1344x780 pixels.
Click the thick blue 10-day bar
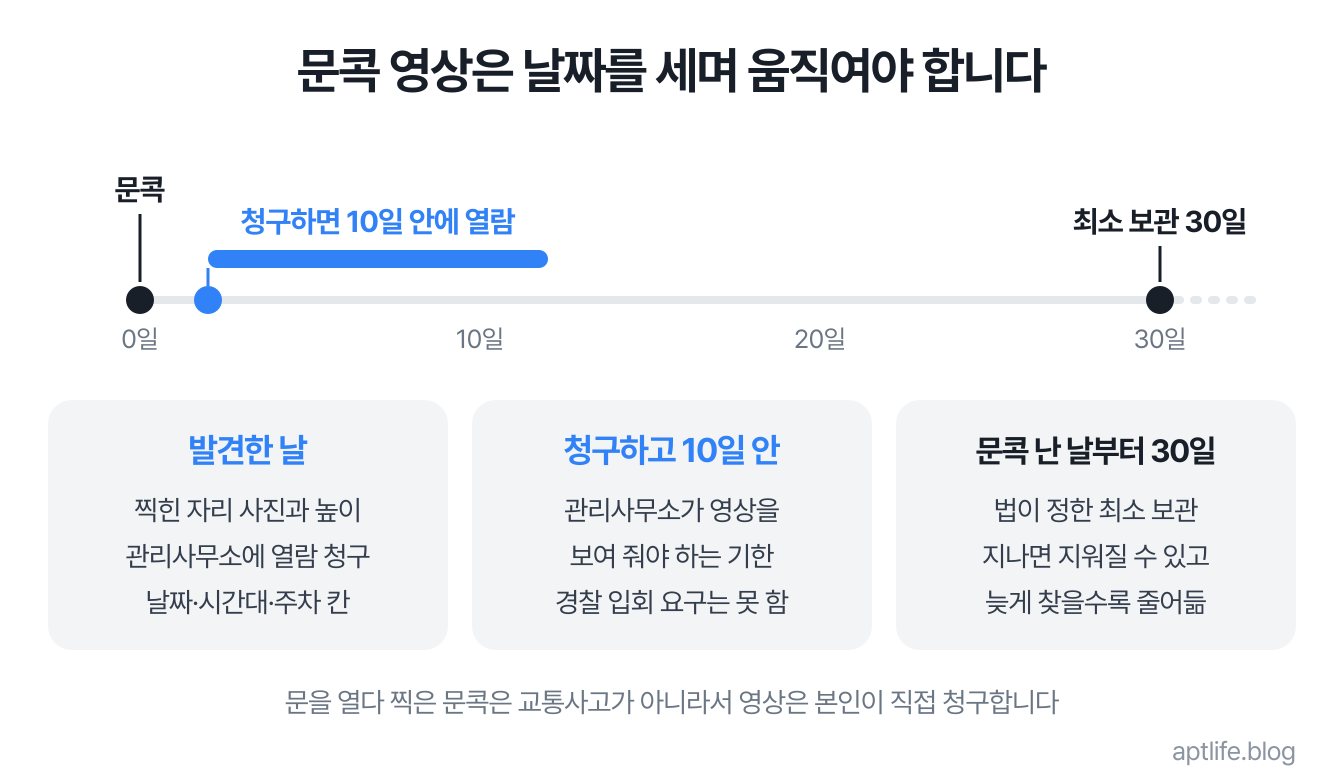coord(378,259)
